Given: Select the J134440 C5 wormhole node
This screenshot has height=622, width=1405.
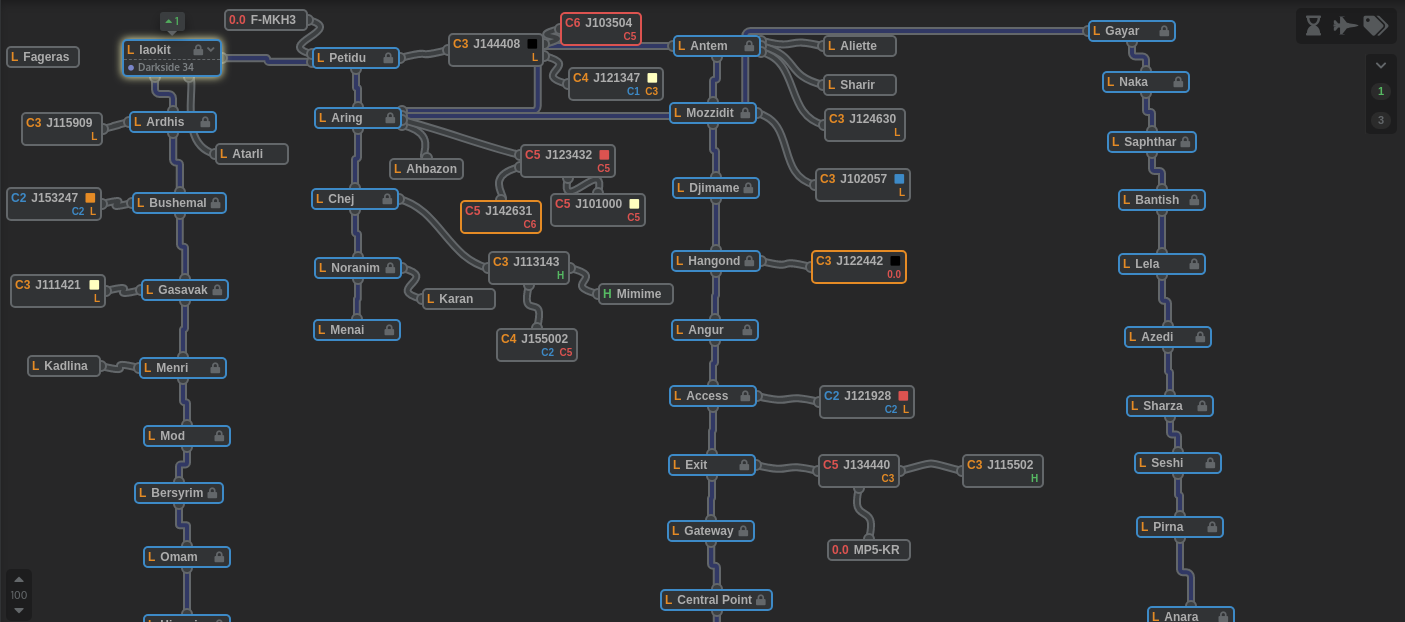Looking at the screenshot, I should [x=859, y=471].
